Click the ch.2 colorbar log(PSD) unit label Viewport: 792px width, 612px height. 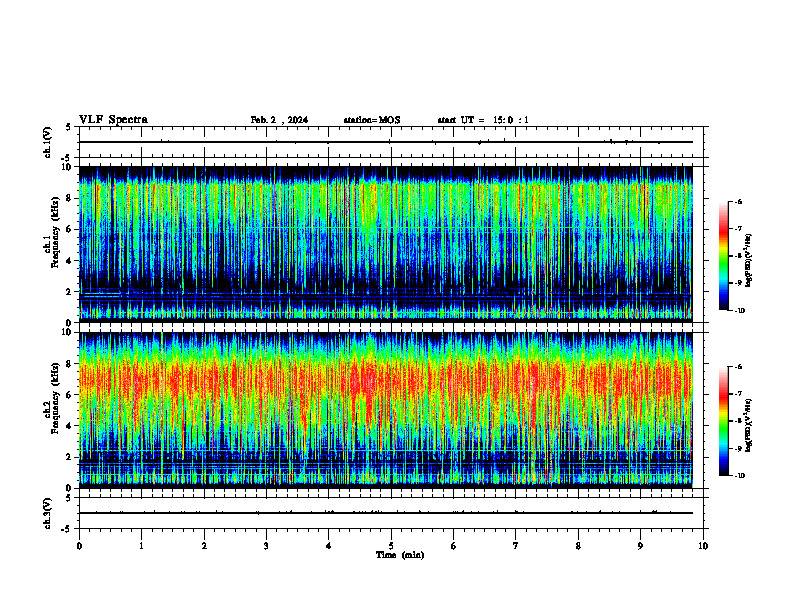click(749, 425)
